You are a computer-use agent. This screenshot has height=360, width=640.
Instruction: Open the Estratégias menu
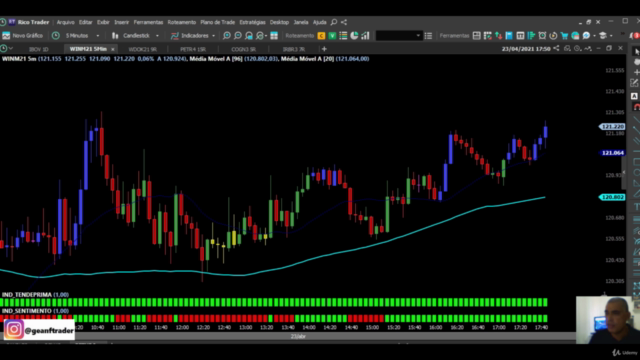pyautogui.click(x=252, y=22)
